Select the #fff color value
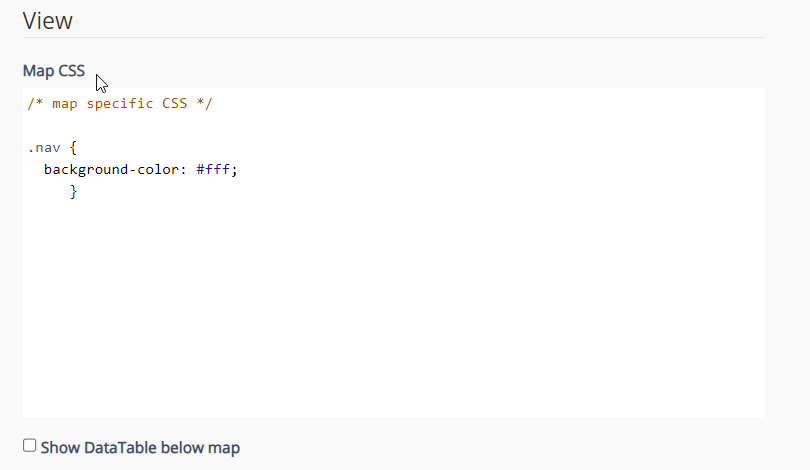Image resolution: width=810 pixels, height=470 pixels. click(213, 169)
